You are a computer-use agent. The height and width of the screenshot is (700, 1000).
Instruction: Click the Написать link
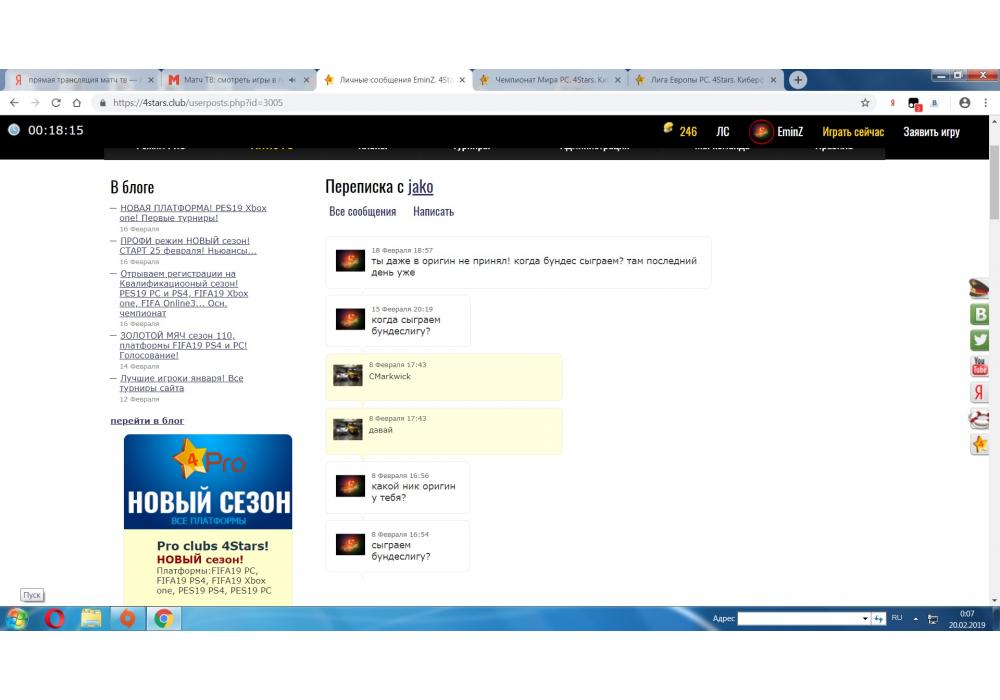pyautogui.click(x=433, y=211)
